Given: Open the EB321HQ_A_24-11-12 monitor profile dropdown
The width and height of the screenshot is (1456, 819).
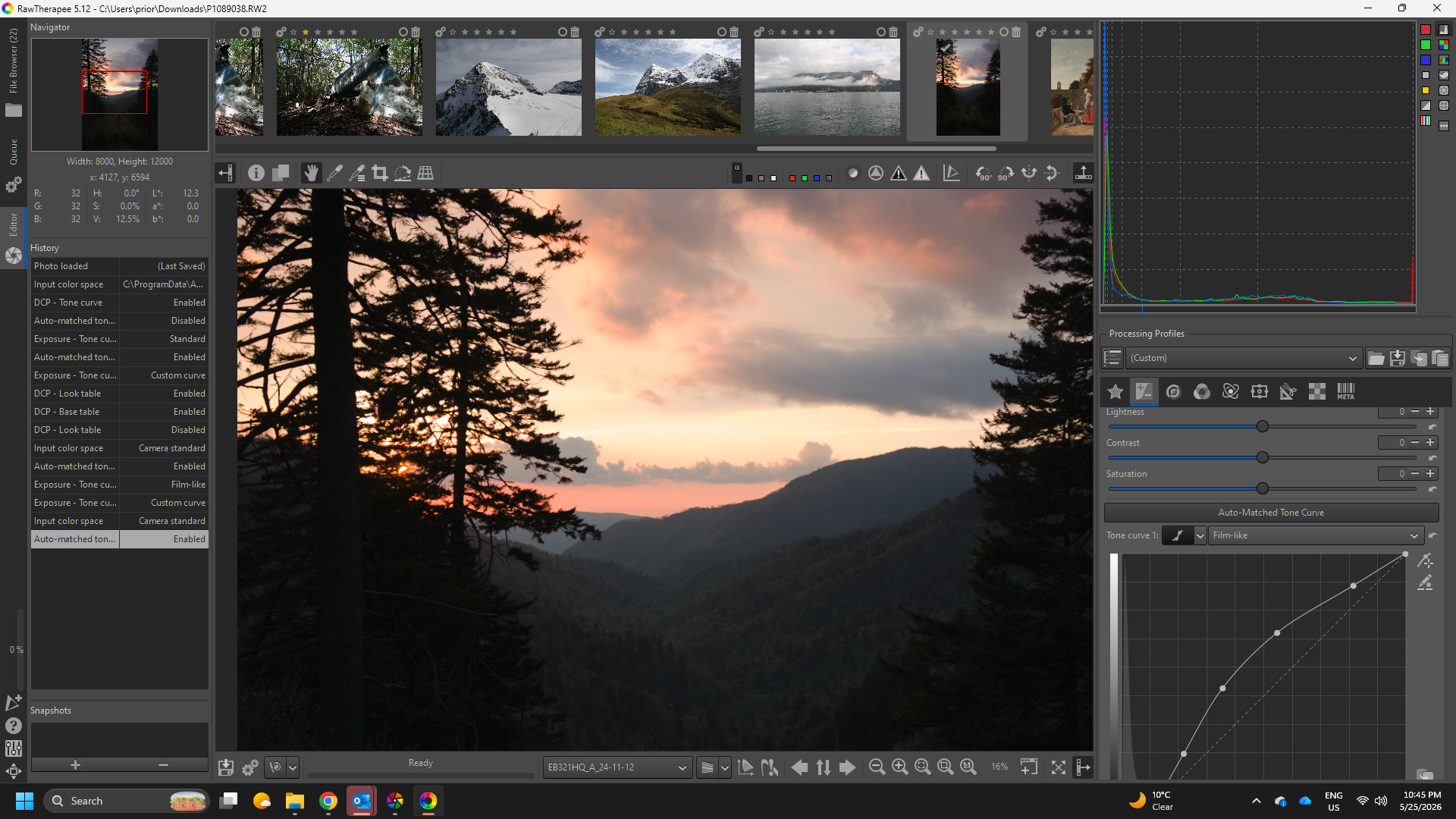Looking at the screenshot, I should tap(617, 767).
